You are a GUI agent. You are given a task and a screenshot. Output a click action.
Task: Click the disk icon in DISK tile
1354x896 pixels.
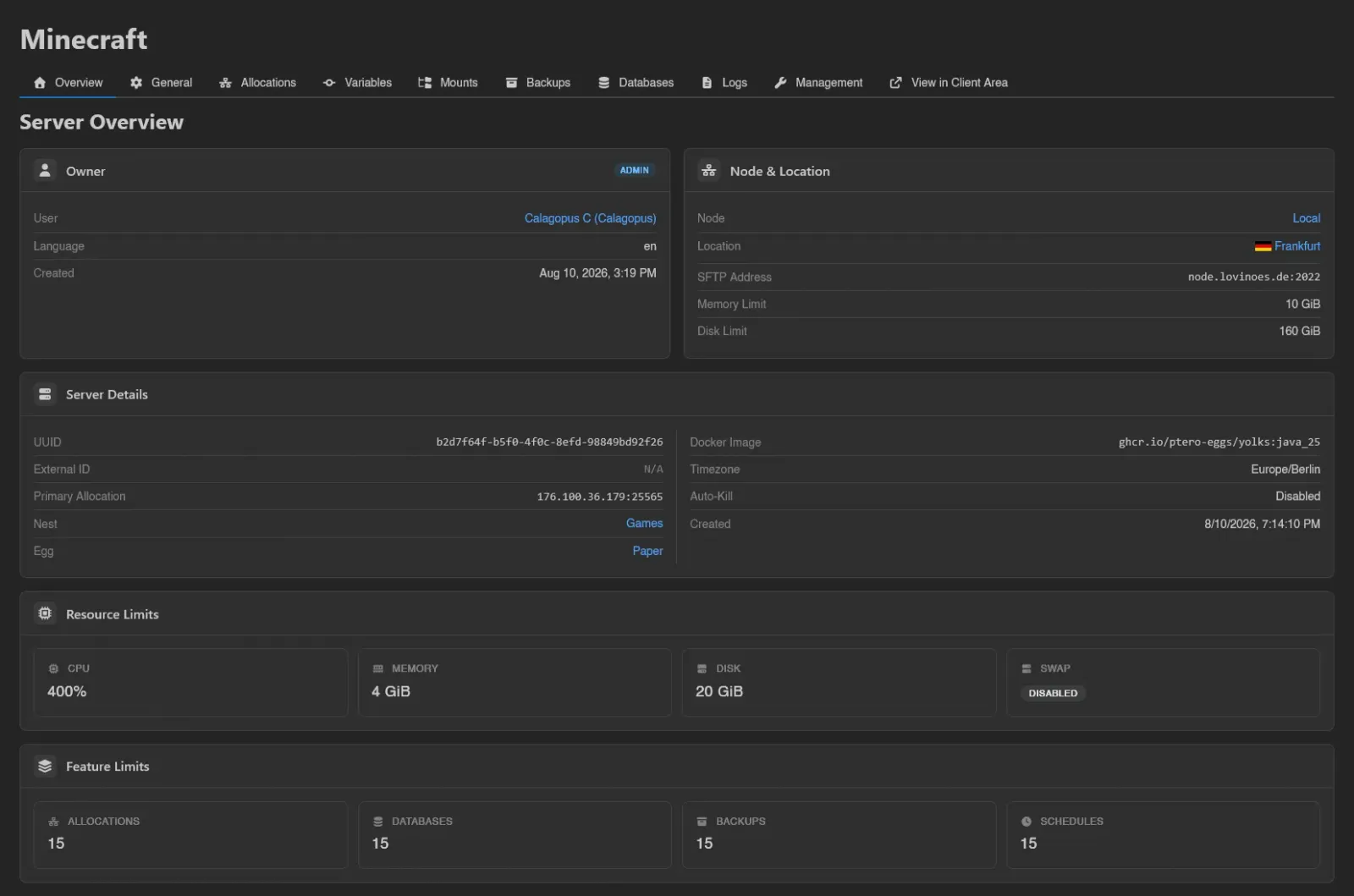coord(702,668)
